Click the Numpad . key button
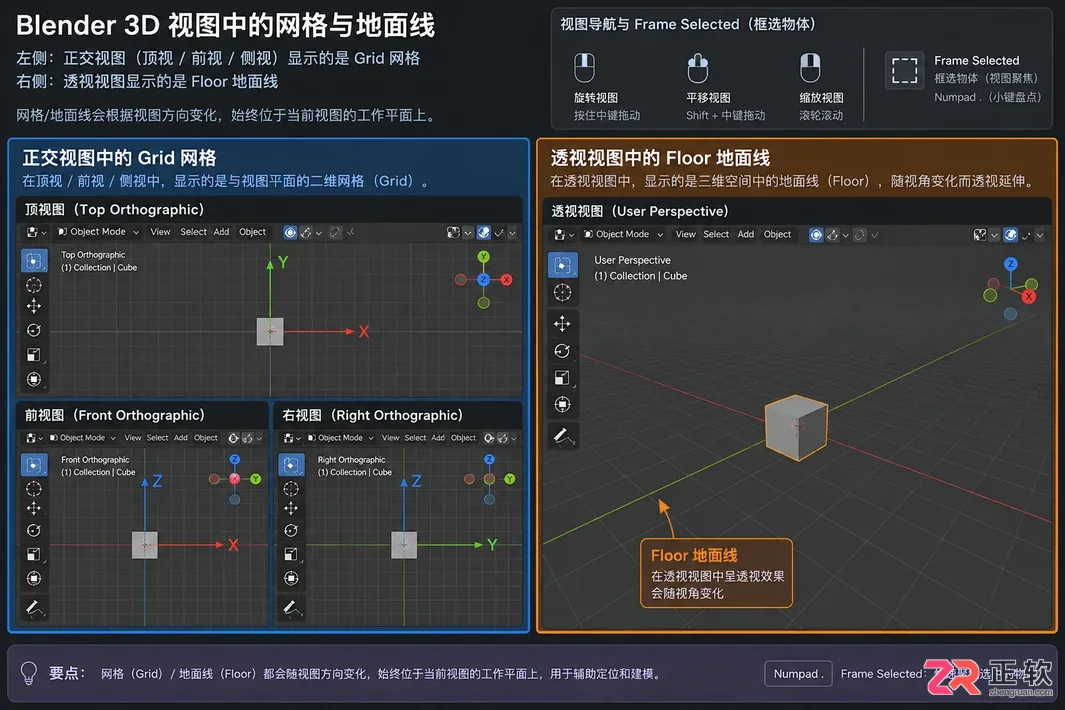Viewport: 1065px width, 710px height. tap(798, 674)
